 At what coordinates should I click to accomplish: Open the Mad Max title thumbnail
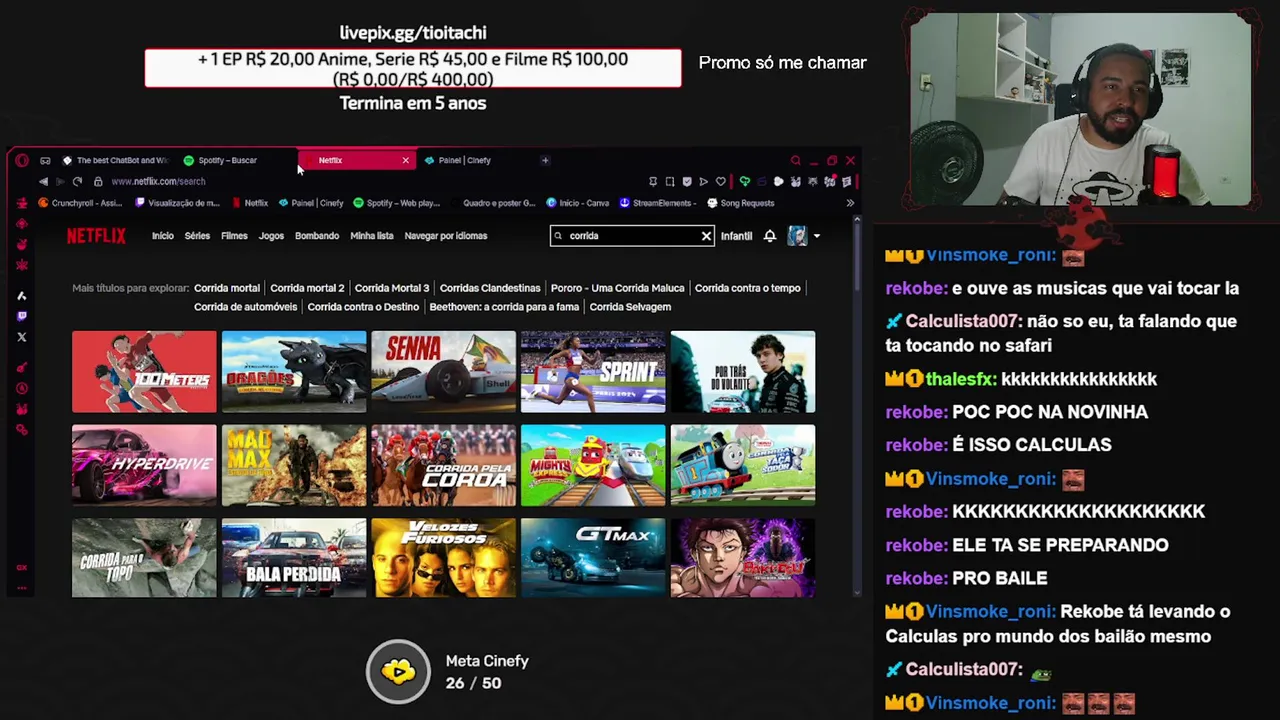[x=294, y=465]
